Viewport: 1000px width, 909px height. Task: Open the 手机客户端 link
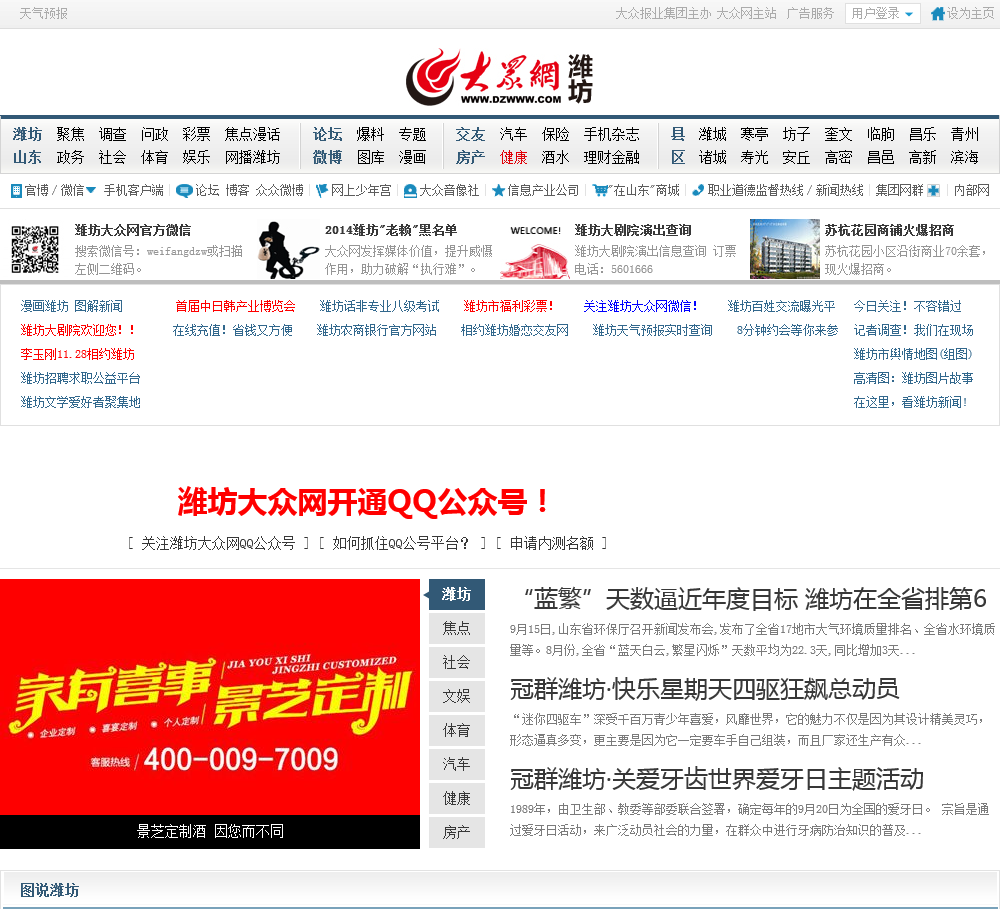click(x=134, y=190)
